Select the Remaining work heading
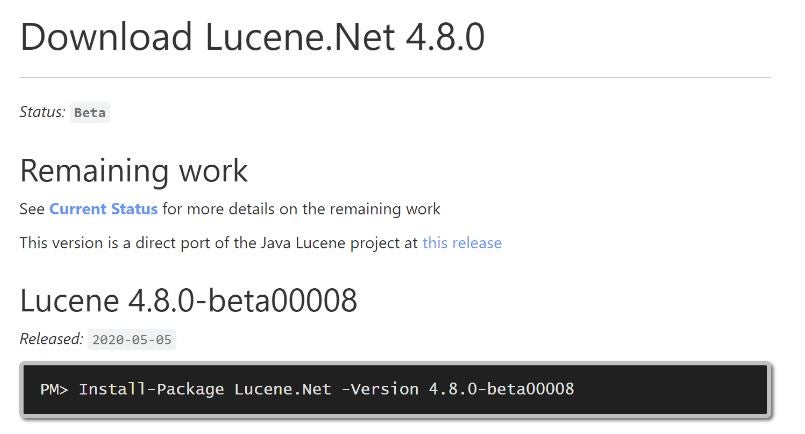 [x=133, y=170]
